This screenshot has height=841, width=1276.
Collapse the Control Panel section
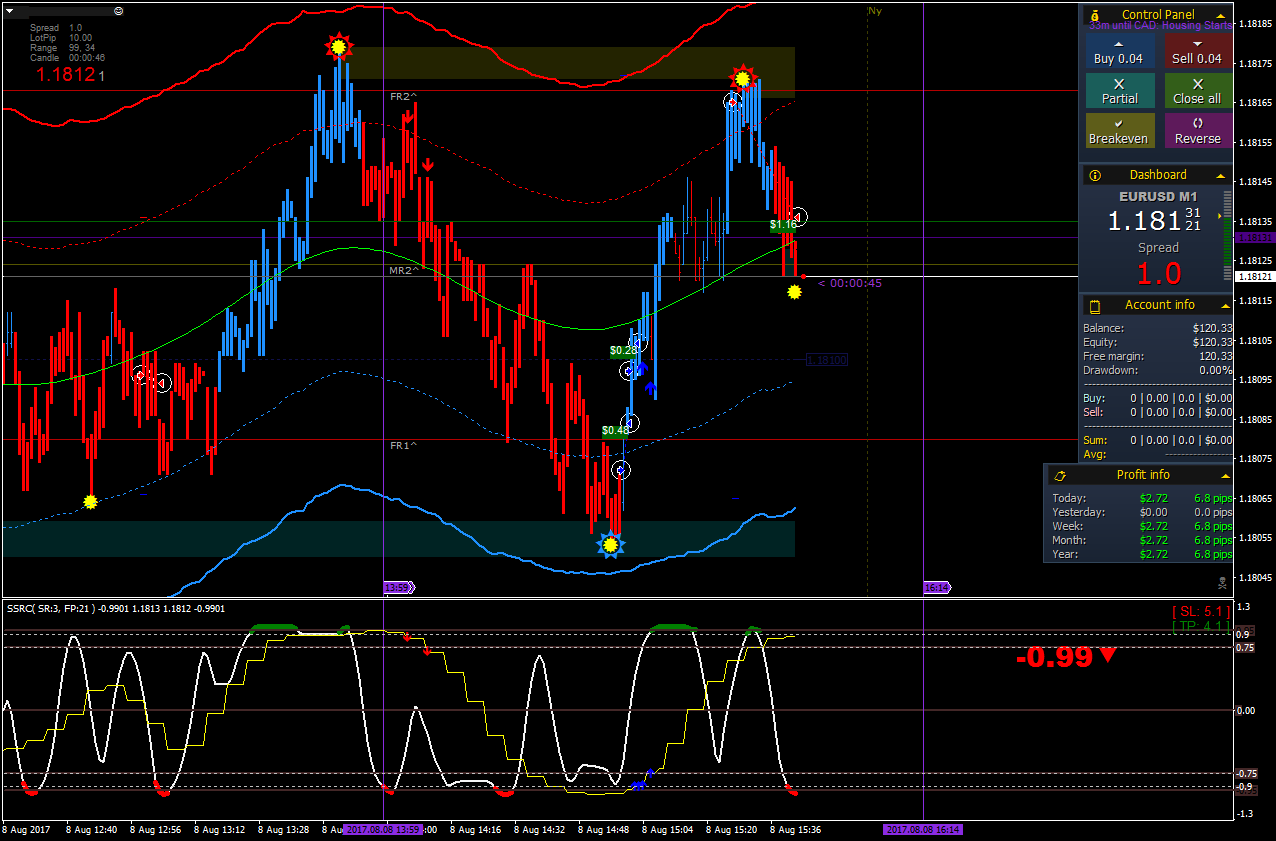pos(1222,16)
